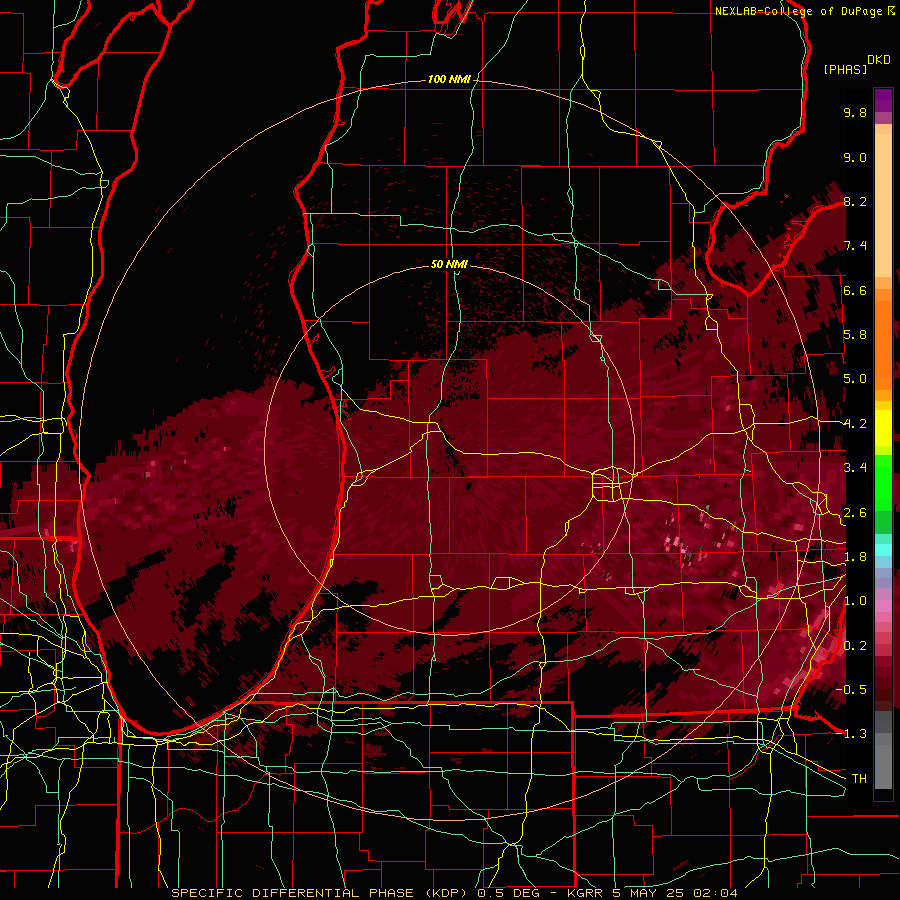The image size is (900, 900).
Task: Pick the yellow segment beside 4.2
Action: 883,428
